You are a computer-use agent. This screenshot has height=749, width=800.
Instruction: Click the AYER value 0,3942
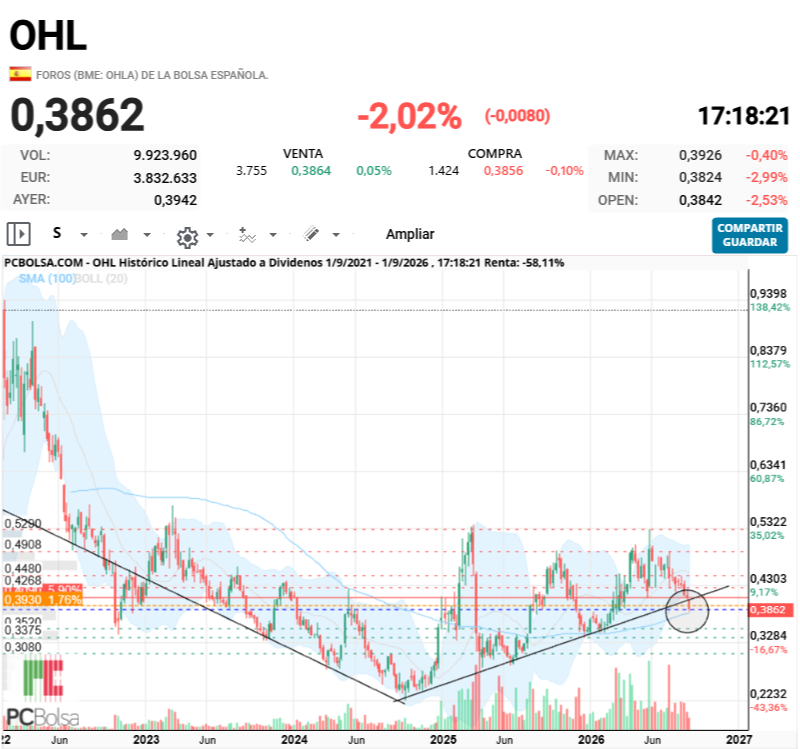point(176,200)
